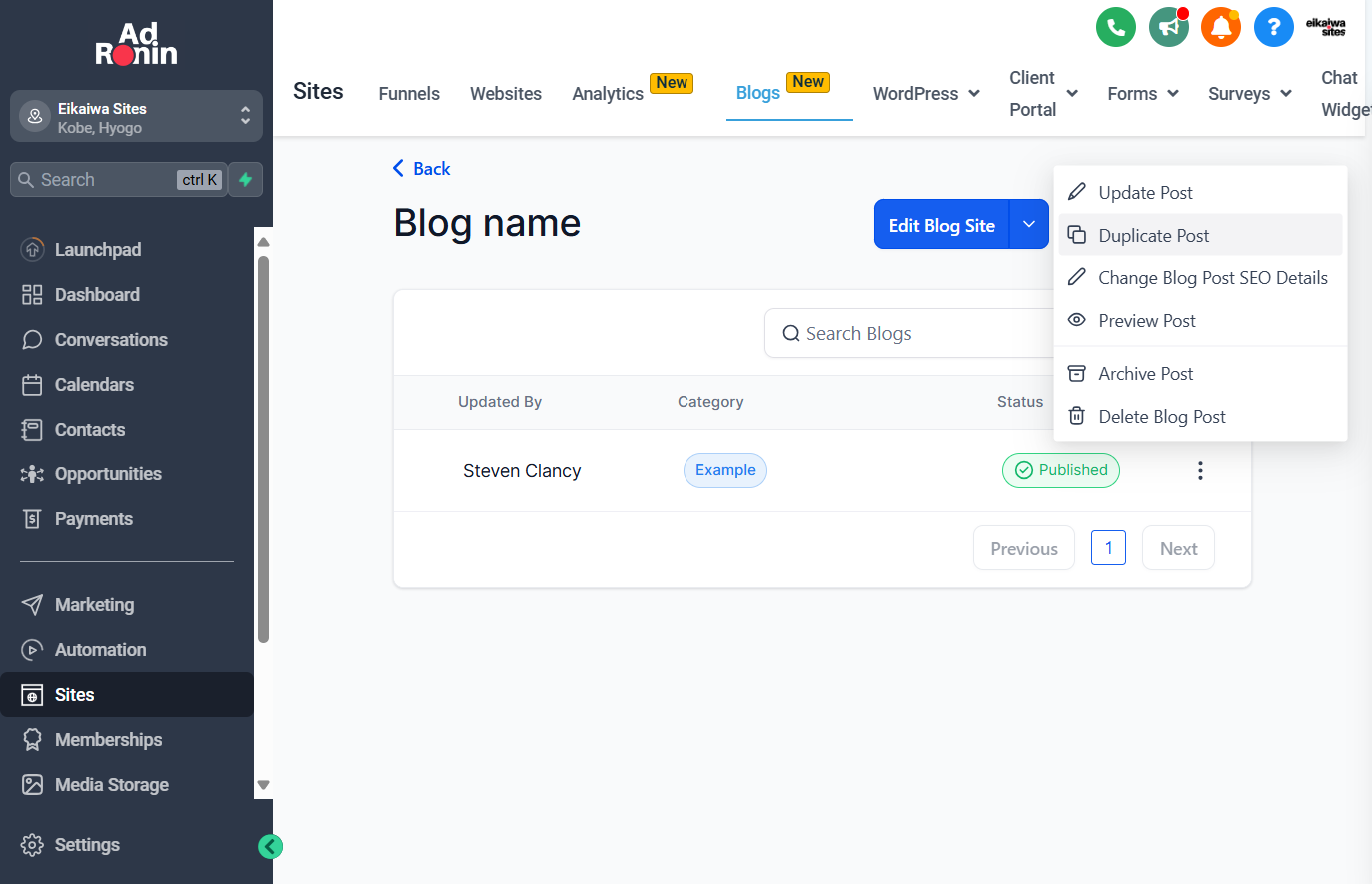Open the megaphone announcements icon
This screenshot has width=1372, height=884.
[1169, 27]
